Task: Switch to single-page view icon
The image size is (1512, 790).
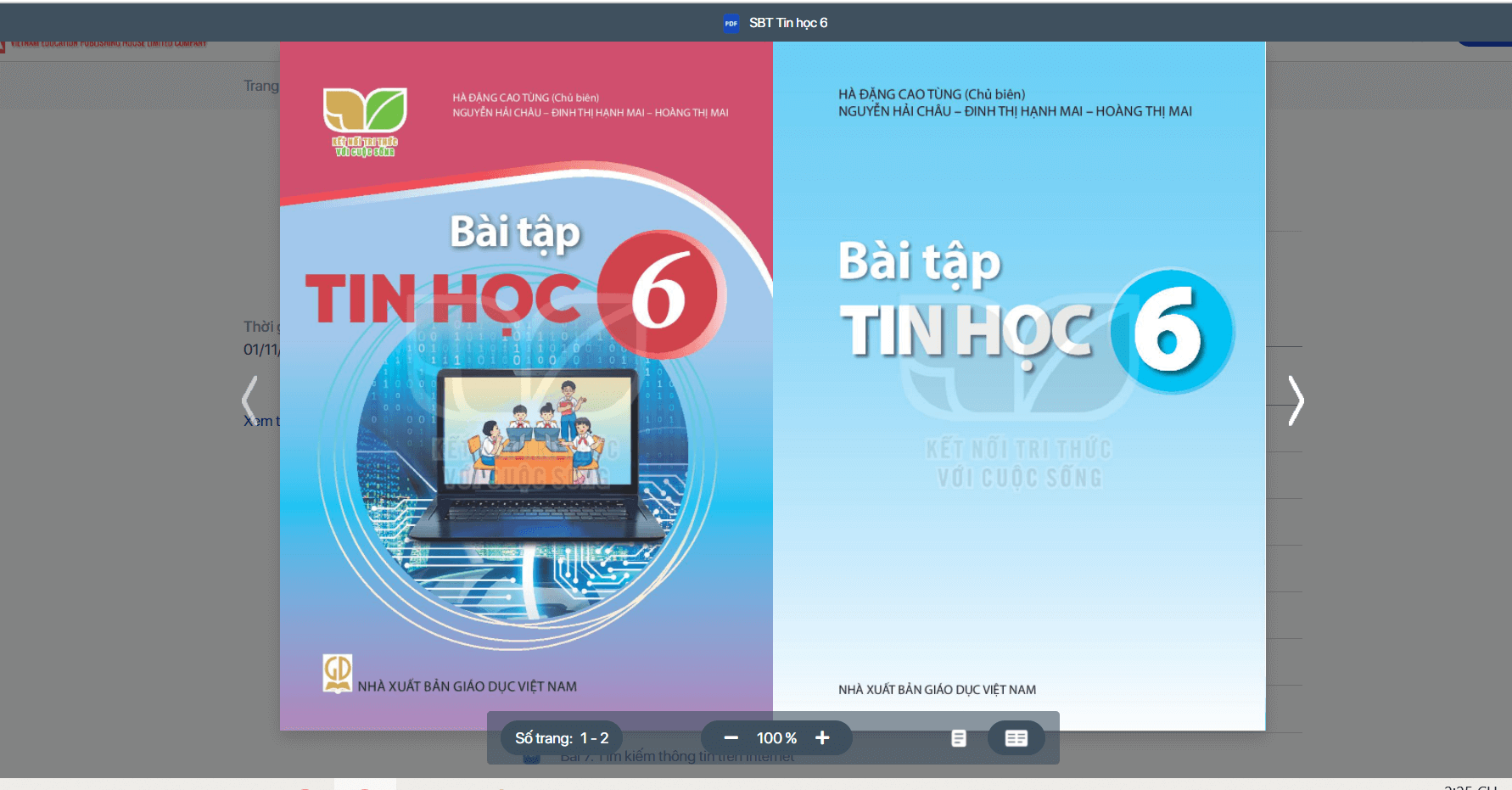Action: [x=959, y=738]
